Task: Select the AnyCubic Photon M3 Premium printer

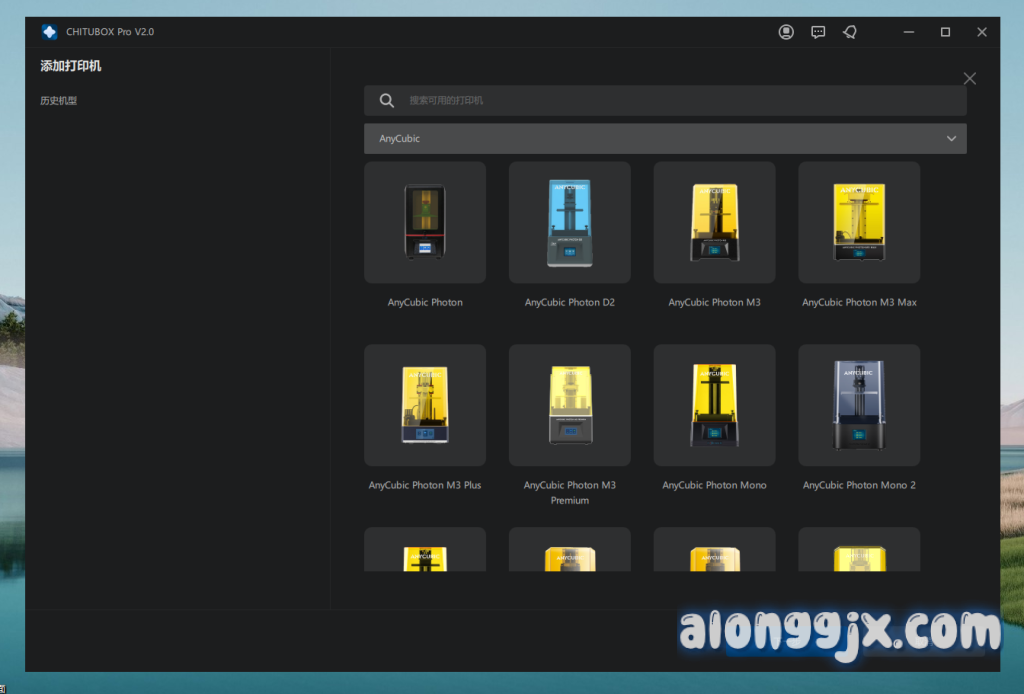Action: (x=569, y=405)
